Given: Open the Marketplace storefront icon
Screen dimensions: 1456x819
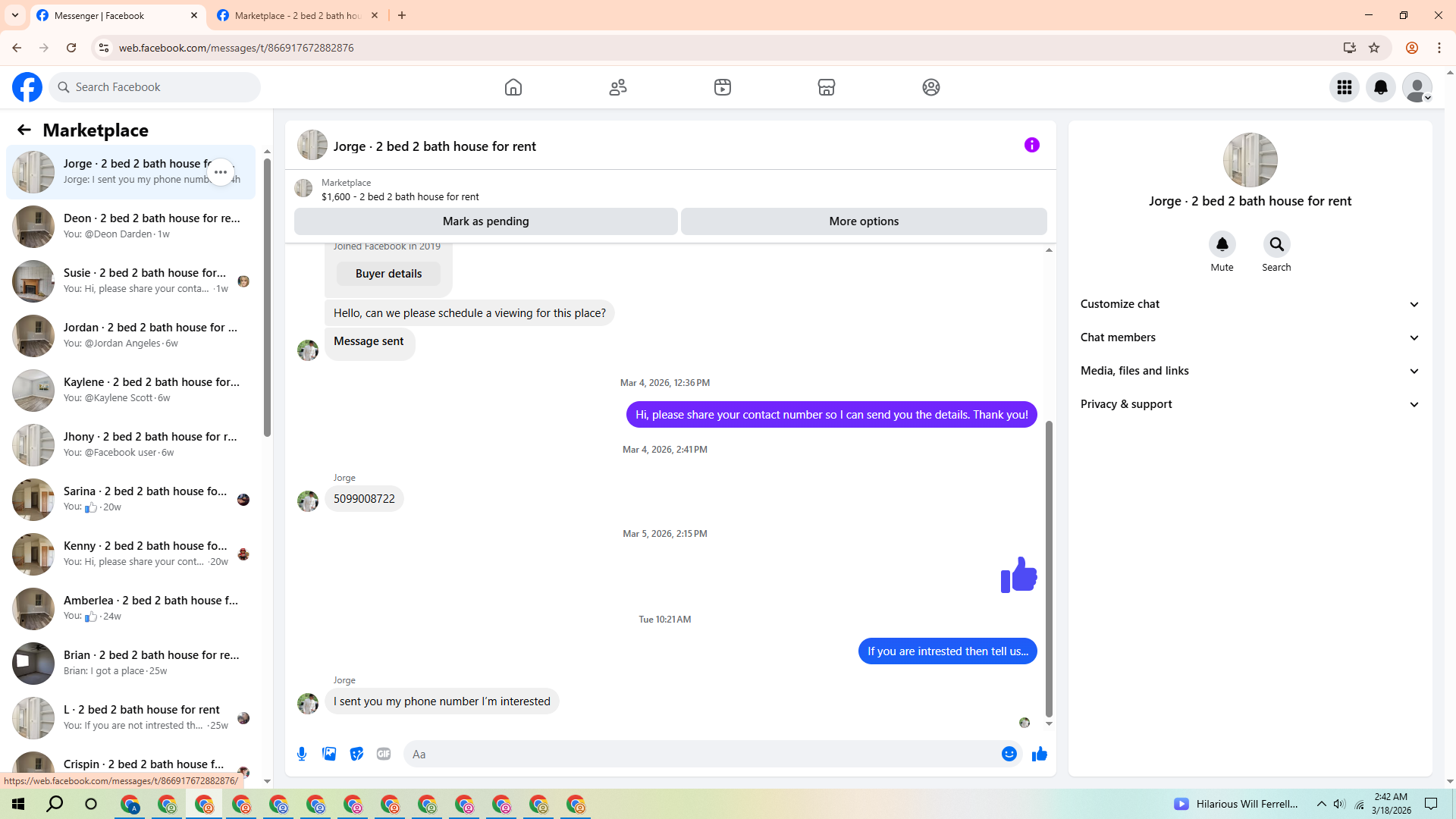Looking at the screenshot, I should pyautogui.click(x=827, y=87).
